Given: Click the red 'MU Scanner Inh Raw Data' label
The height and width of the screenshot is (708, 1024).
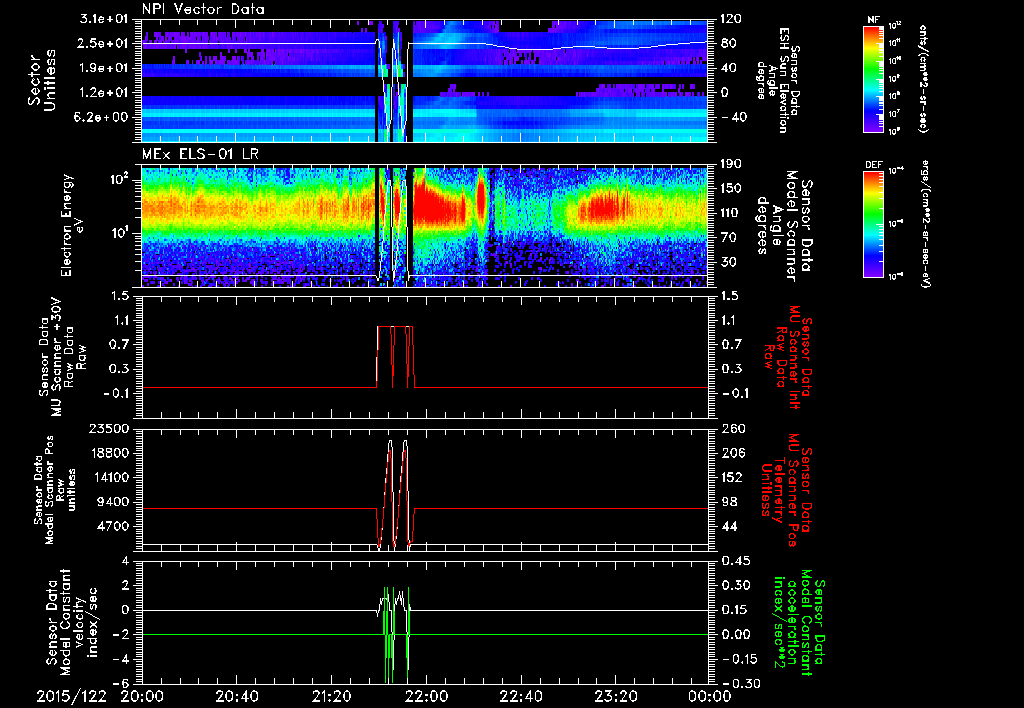Looking at the screenshot, I should (786, 359).
